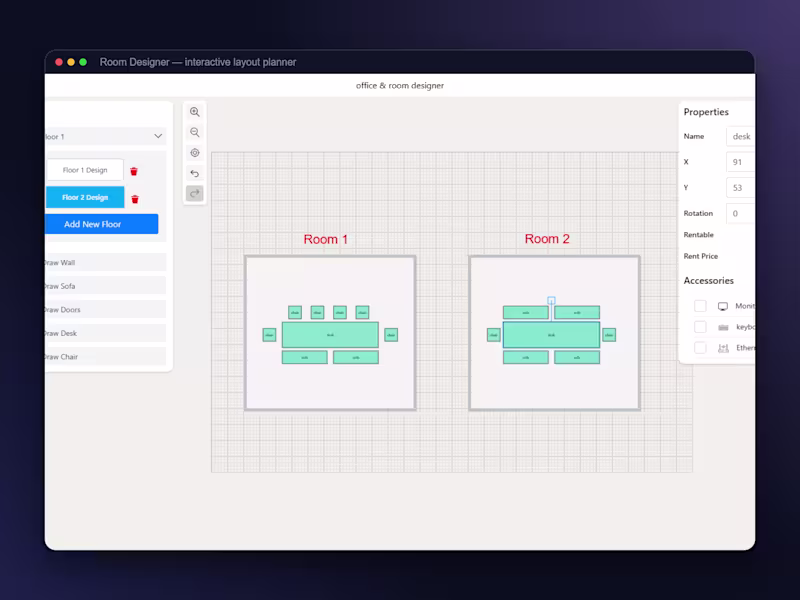Enable the Ethernet accessory checkbox
This screenshot has width=800, height=600.
[x=700, y=347]
